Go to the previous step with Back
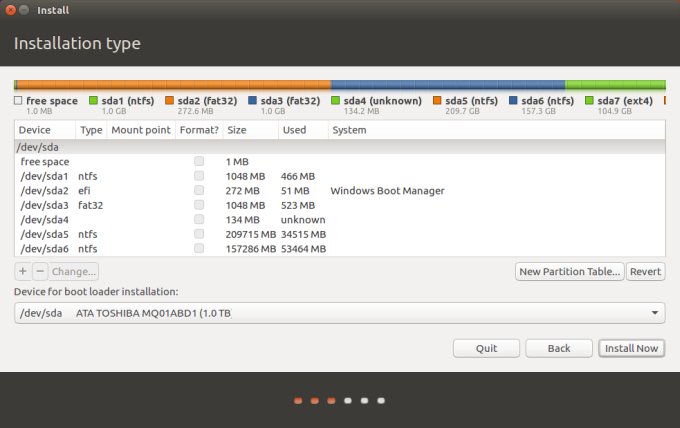This screenshot has height=428, width=680. 559,348
